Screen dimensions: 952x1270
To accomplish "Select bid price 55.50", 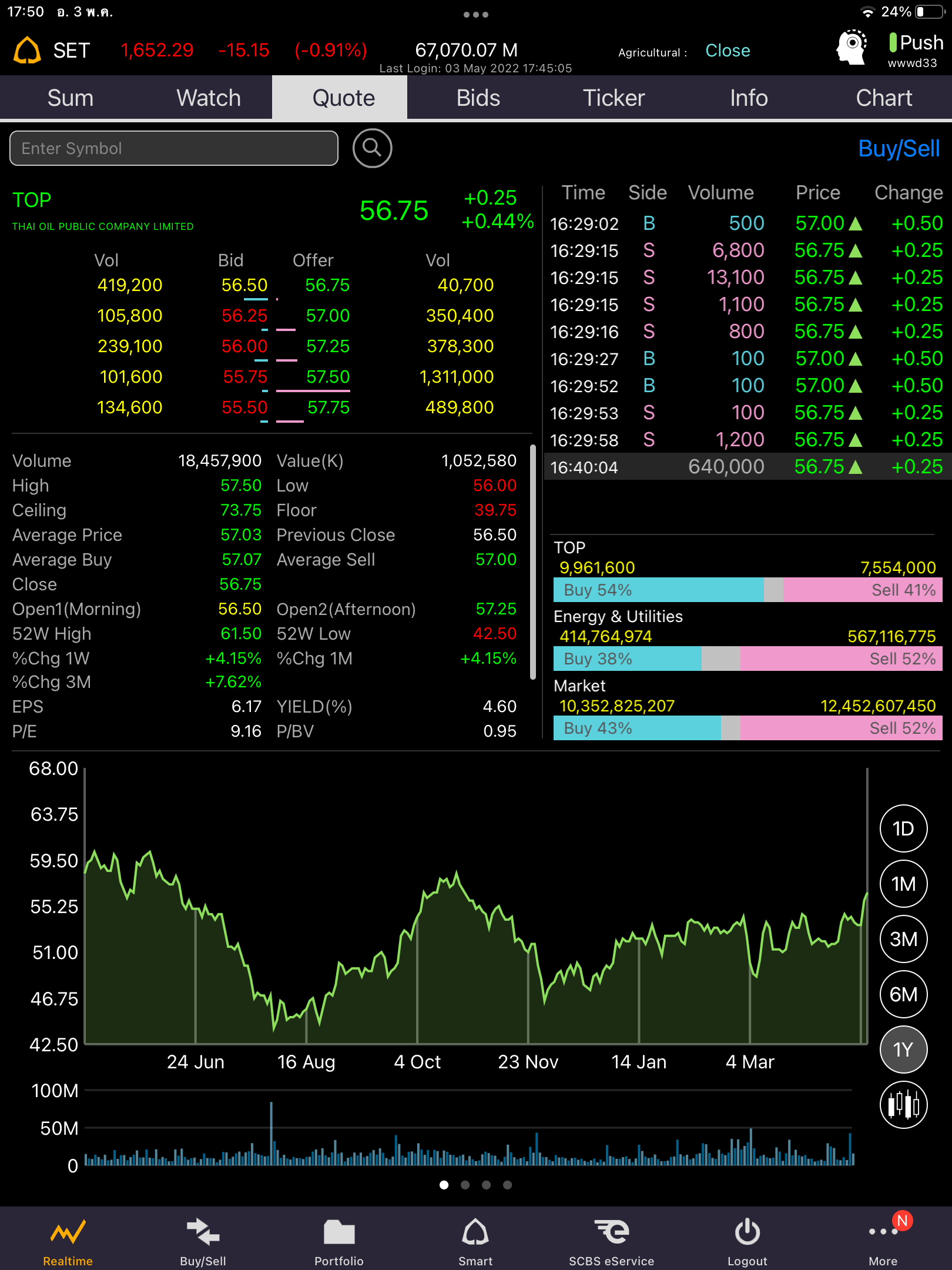I will pyautogui.click(x=244, y=407).
